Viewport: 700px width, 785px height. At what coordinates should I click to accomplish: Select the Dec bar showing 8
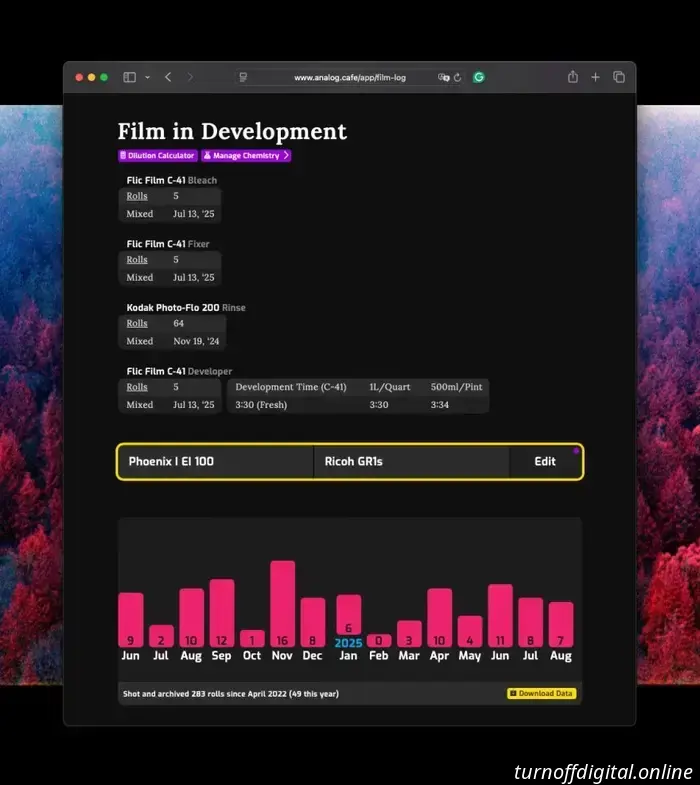point(313,622)
